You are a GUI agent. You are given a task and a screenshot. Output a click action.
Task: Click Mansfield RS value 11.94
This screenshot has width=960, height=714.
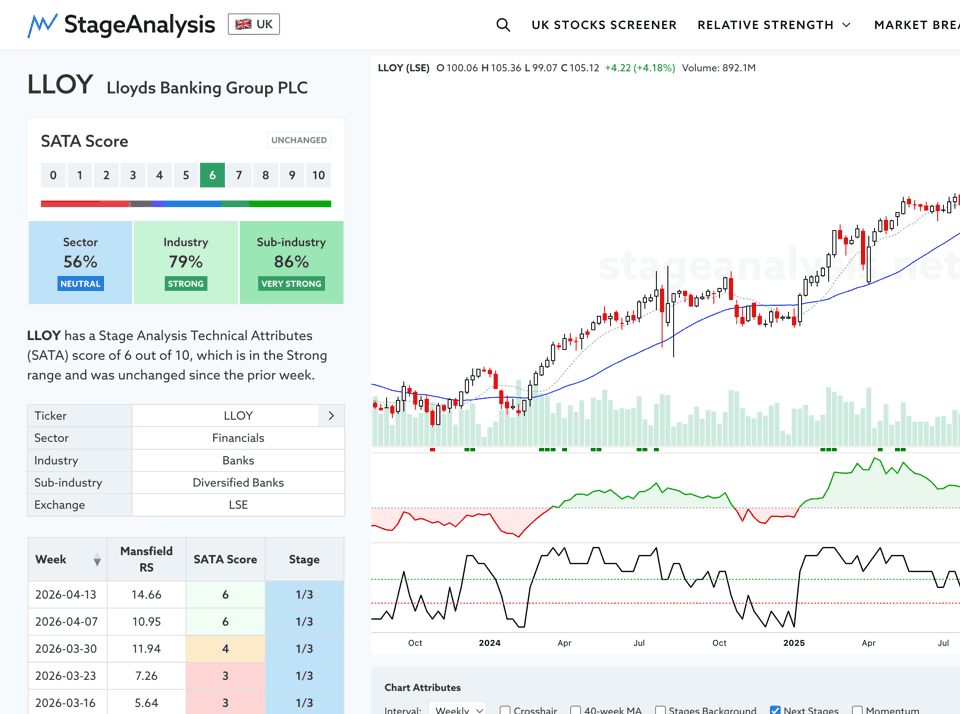click(x=146, y=648)
